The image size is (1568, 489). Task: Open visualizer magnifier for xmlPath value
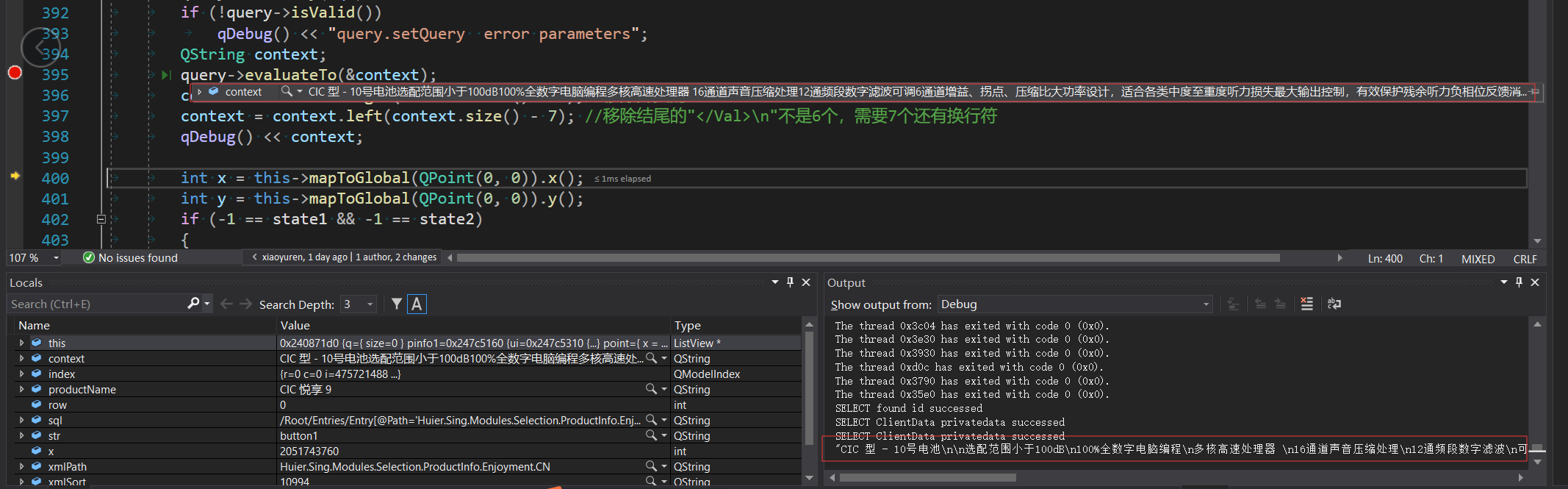click(651, 466)
